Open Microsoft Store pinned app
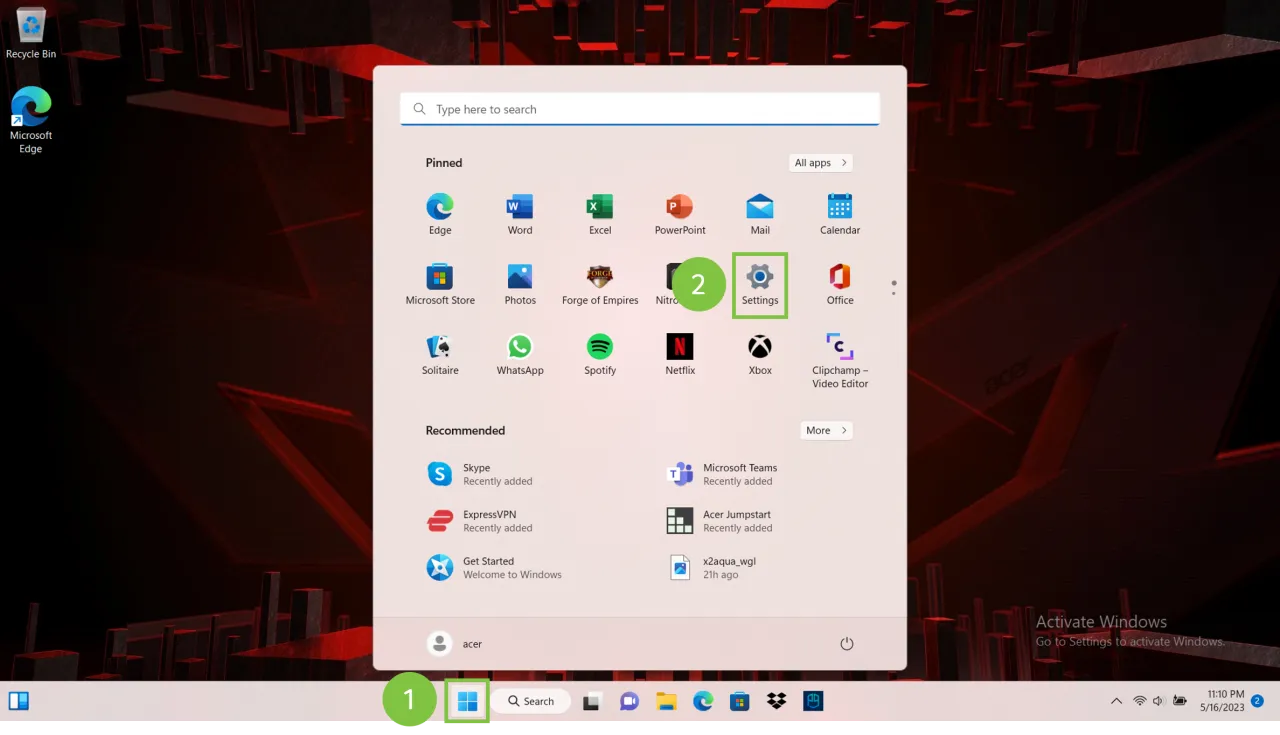Image resolution: width=1280 pixels, height=735 pixels. pos(440,284)
